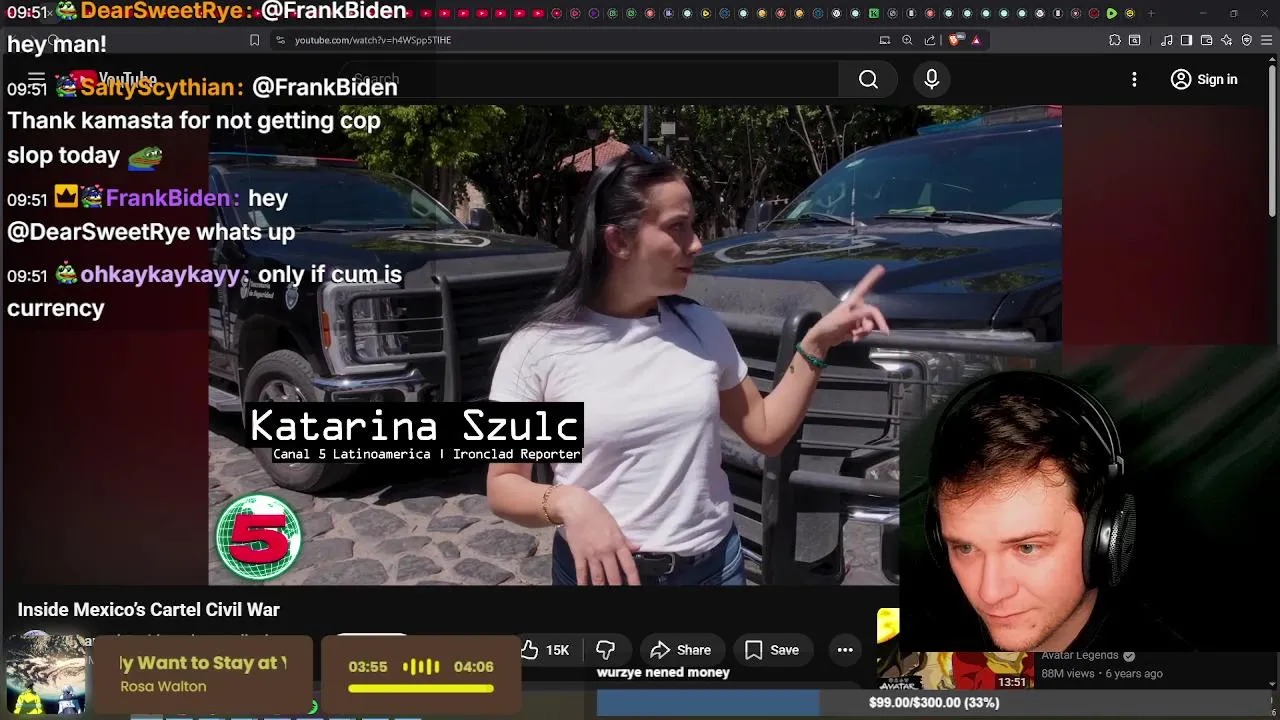Viewport: 1280px width, 720px height.
Task: Click the Brave Rewards triangle icon
Action: point(976,40)
